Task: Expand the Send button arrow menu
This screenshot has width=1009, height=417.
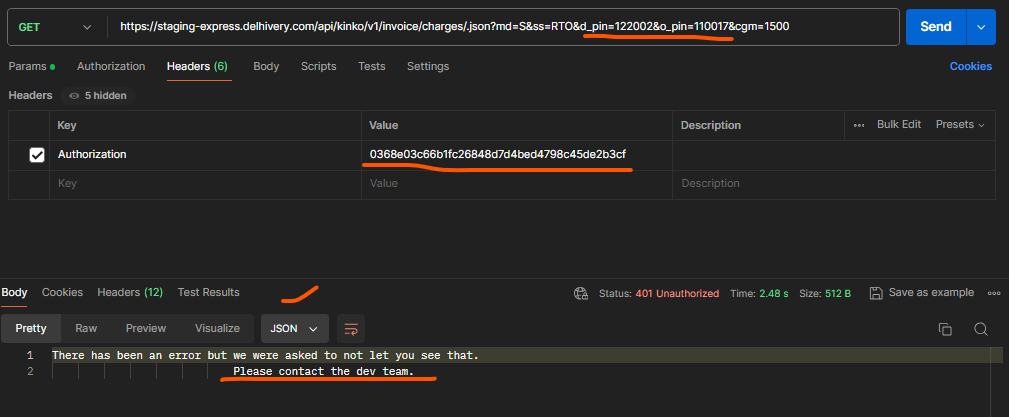Action: click(x=981, y=27)
